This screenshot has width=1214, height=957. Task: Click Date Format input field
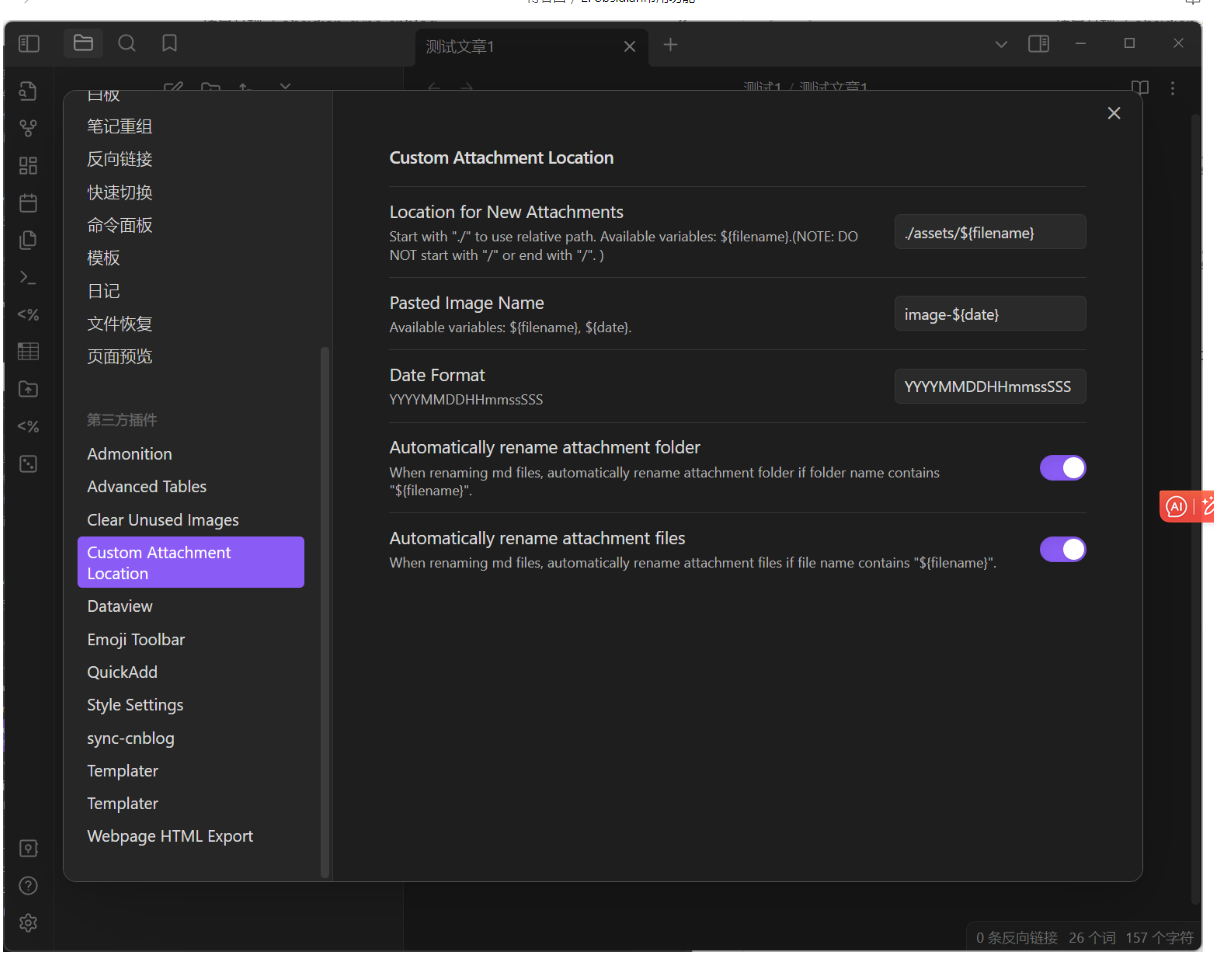click(990, 386)
